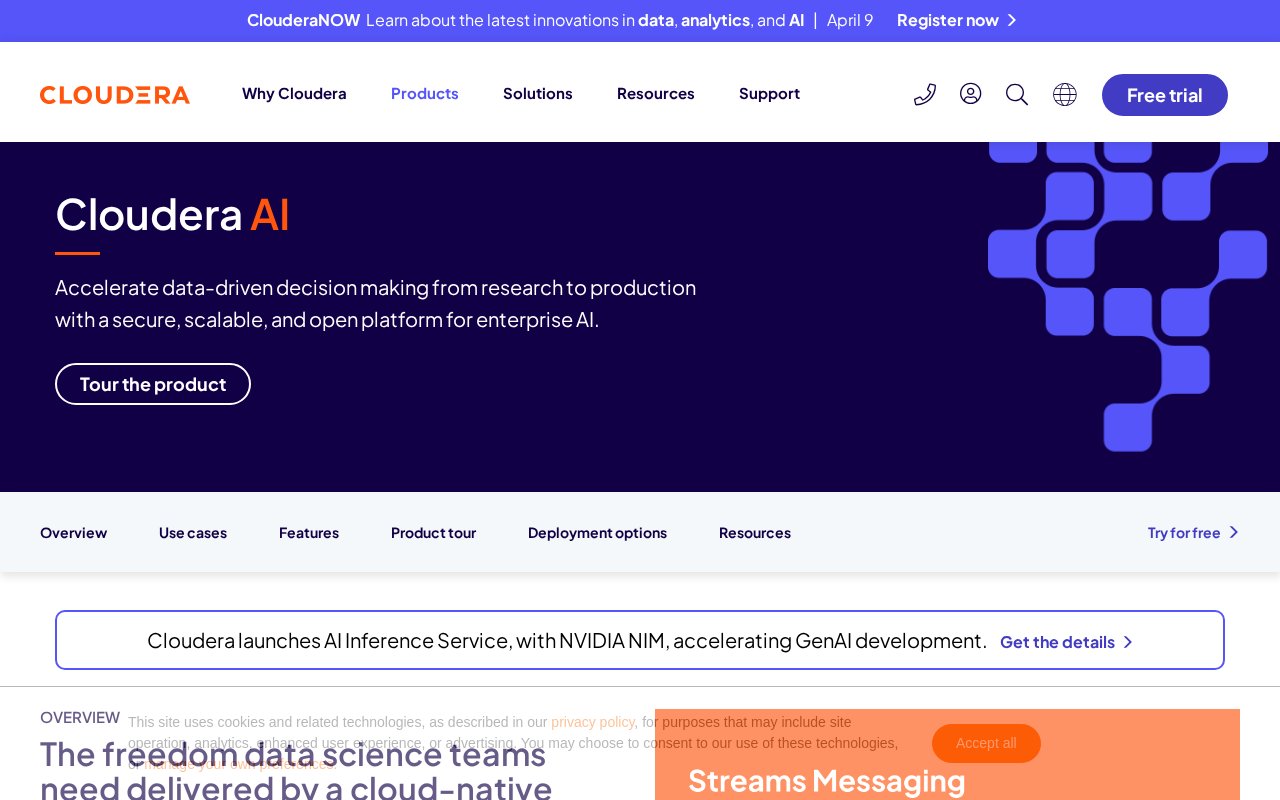
Task: Click the Cloudera AI heading
Action: coord(172,214)
